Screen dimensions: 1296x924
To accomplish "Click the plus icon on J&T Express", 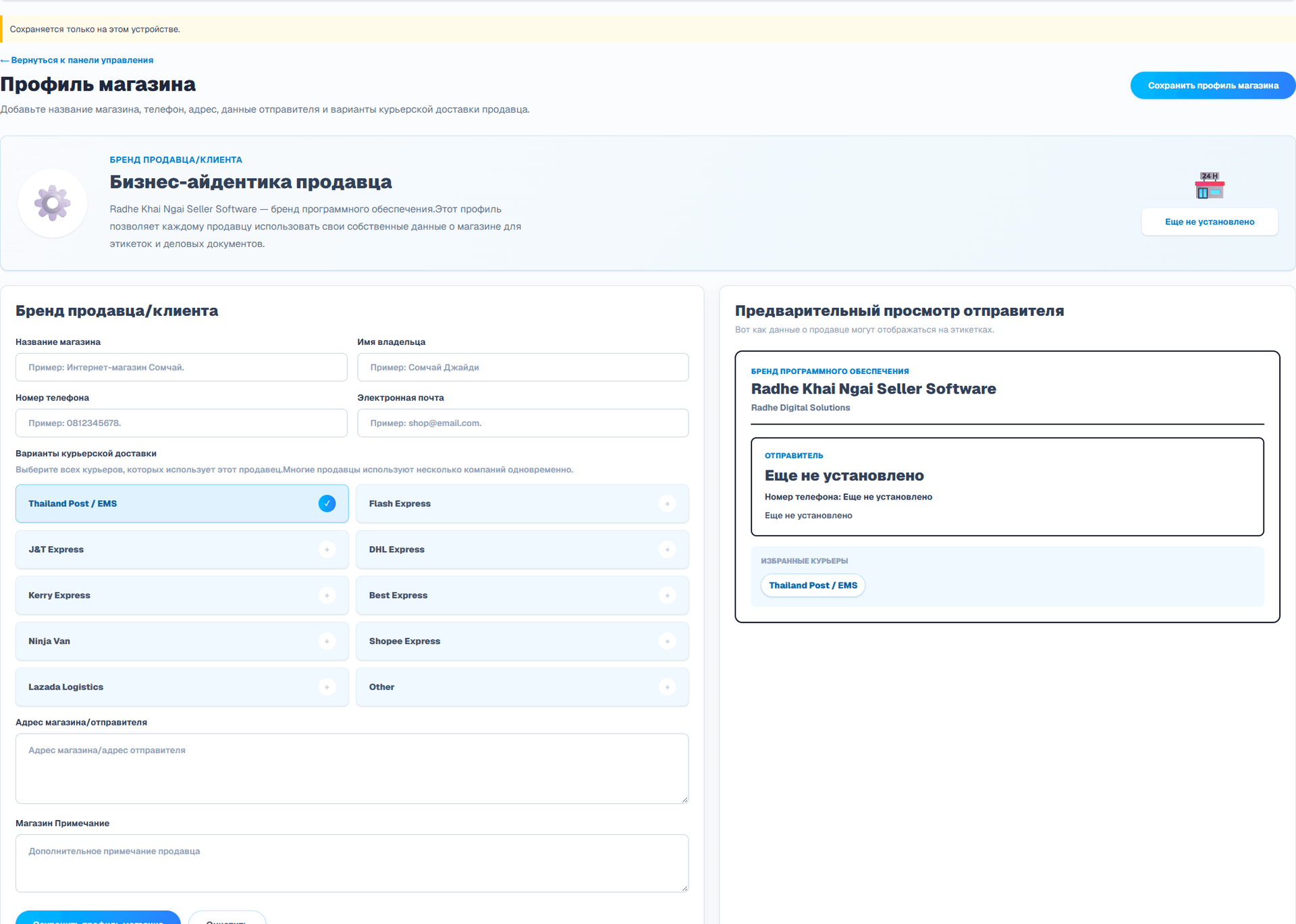I will 327,549.
